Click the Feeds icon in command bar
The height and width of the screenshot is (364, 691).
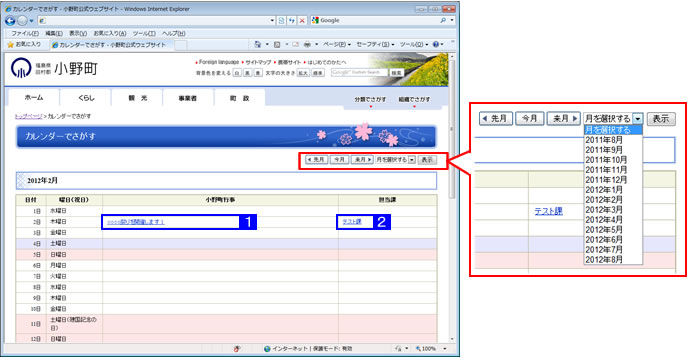click(277, 45)
